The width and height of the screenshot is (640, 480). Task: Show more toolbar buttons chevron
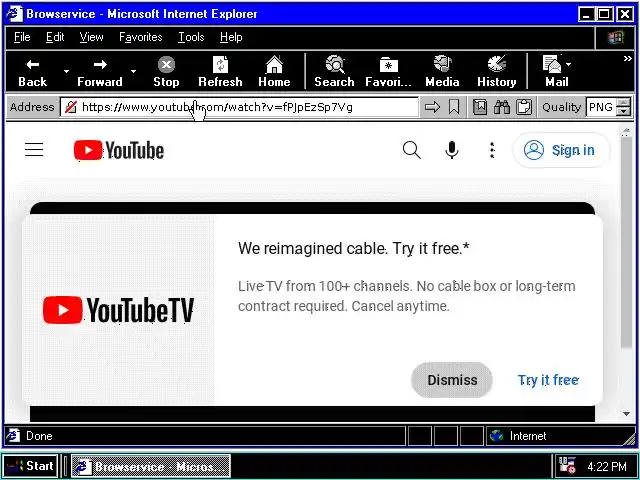627,59
